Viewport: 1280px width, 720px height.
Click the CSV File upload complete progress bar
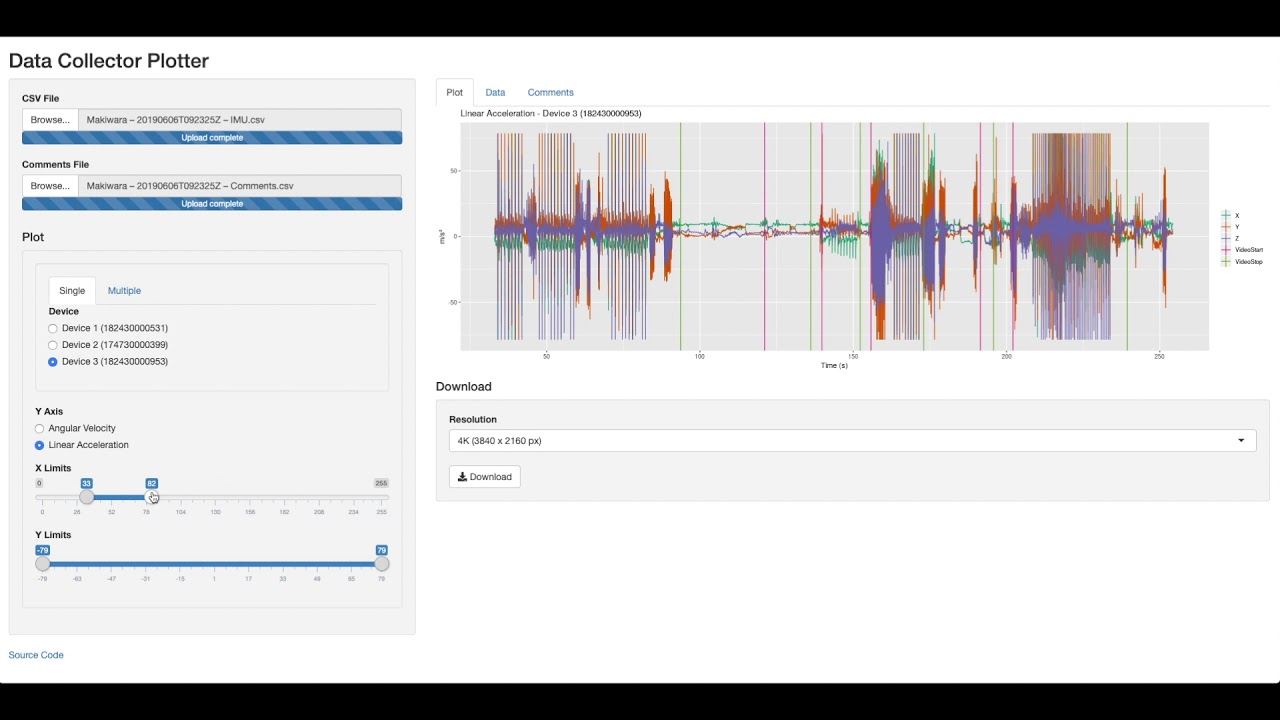pos(212,138)
